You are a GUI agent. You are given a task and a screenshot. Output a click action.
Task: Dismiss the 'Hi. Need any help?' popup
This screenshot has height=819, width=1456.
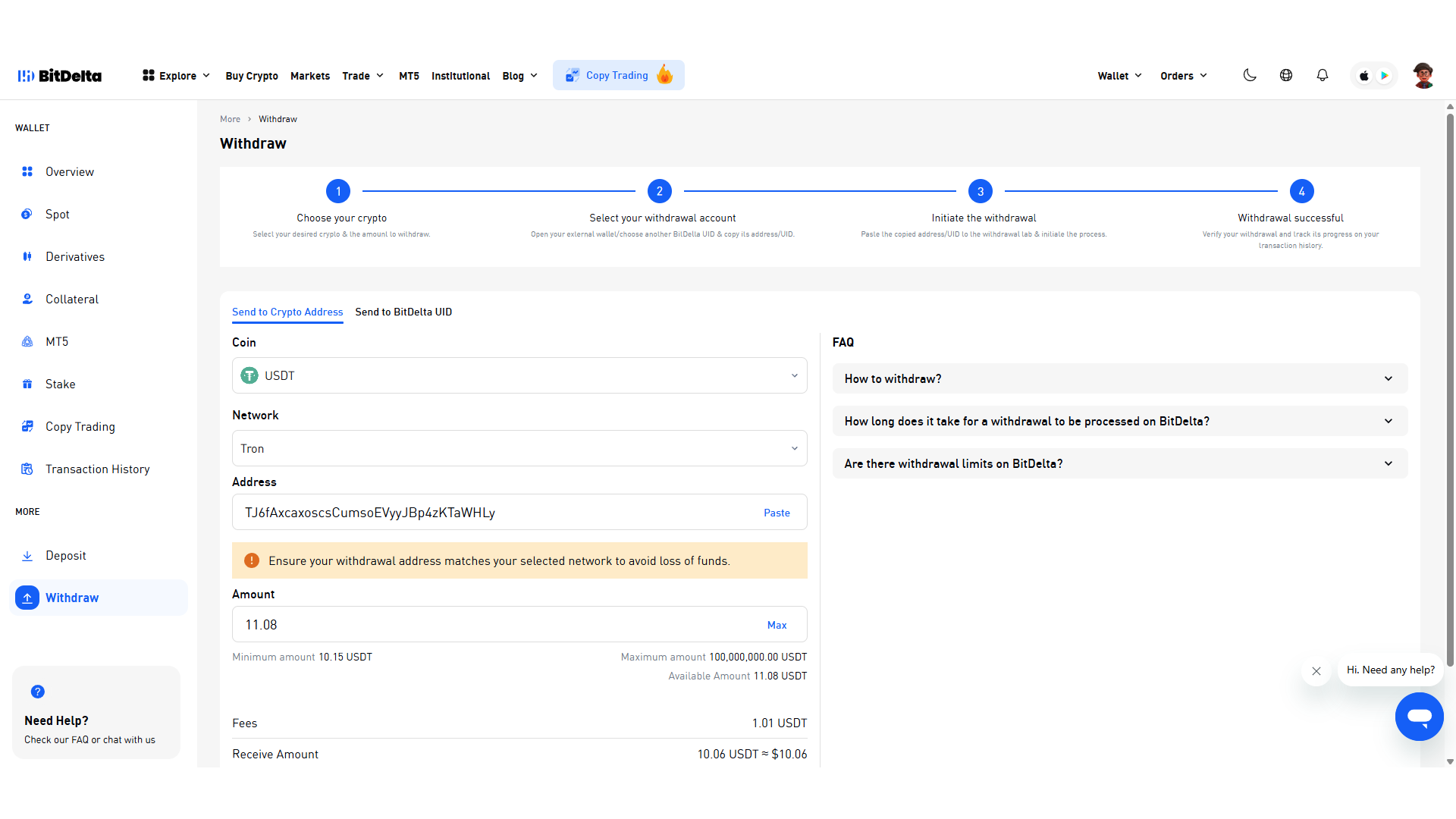click(x=1316, y=671)
